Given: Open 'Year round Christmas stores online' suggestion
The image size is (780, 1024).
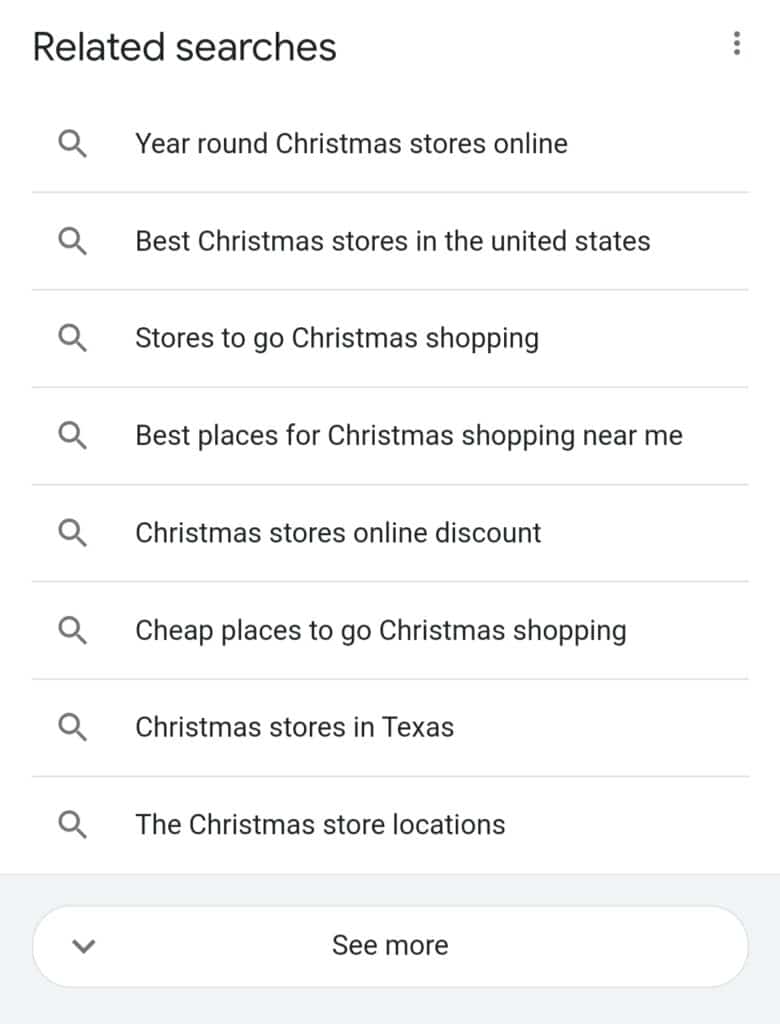Looking at the screenshot, I should [x=351, y=144].
